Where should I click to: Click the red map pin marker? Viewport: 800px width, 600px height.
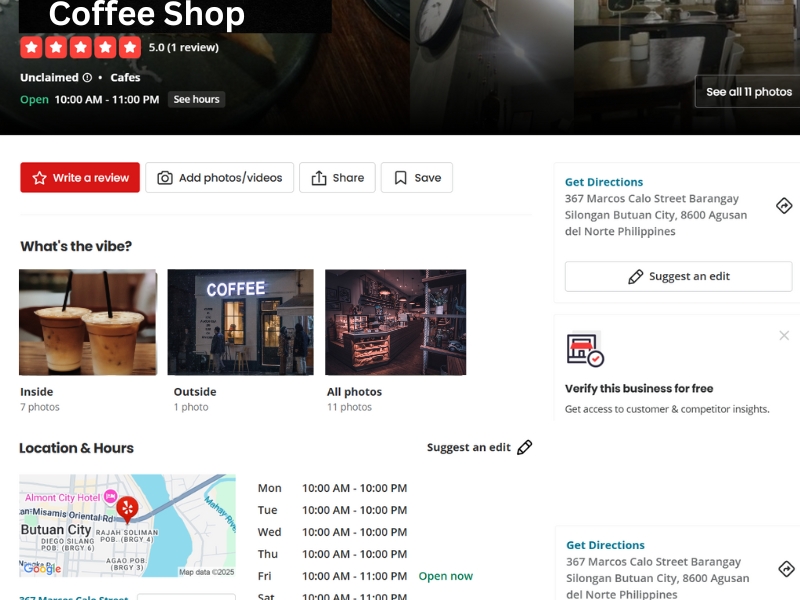(x=127, y=510)
